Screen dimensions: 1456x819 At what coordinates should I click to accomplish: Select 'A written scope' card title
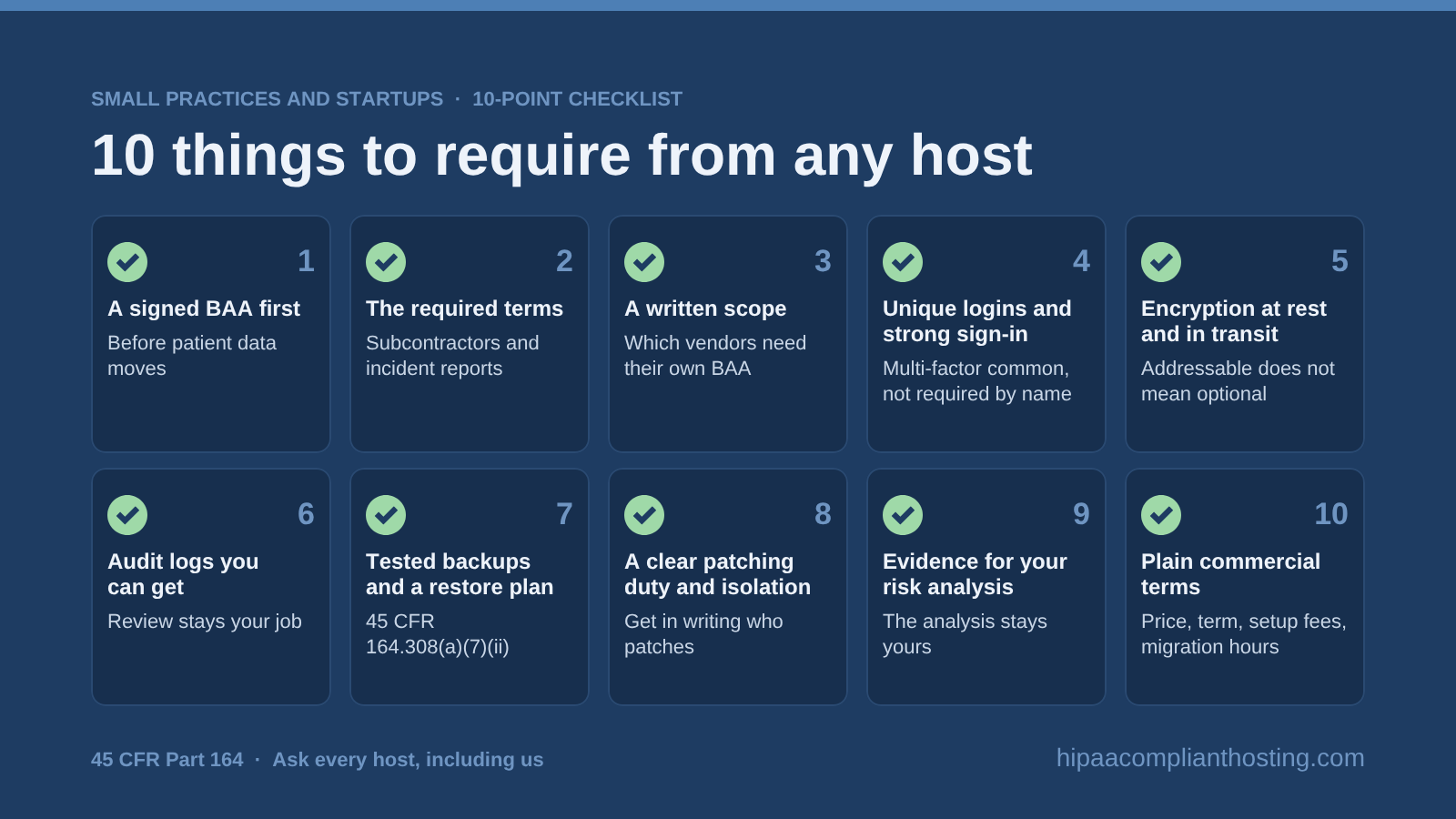[x=705, y=308]
